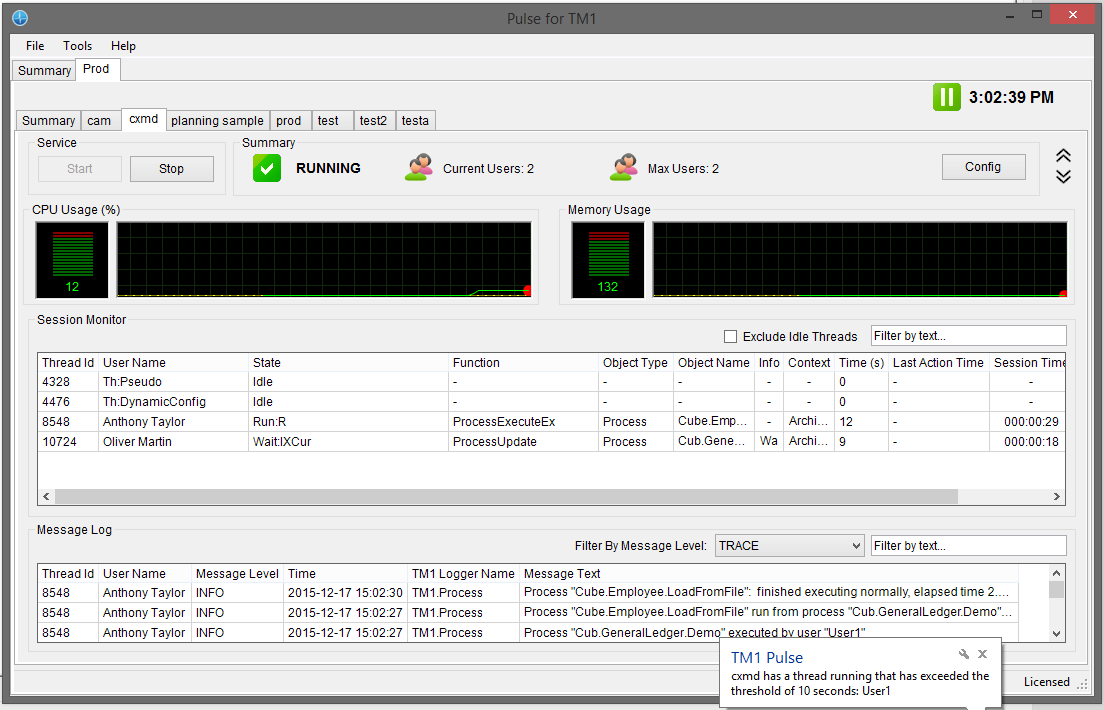Screen dimensions: 1104x710
Task: Select the Oliver Martin session row
Action: (x=551, y=442)
